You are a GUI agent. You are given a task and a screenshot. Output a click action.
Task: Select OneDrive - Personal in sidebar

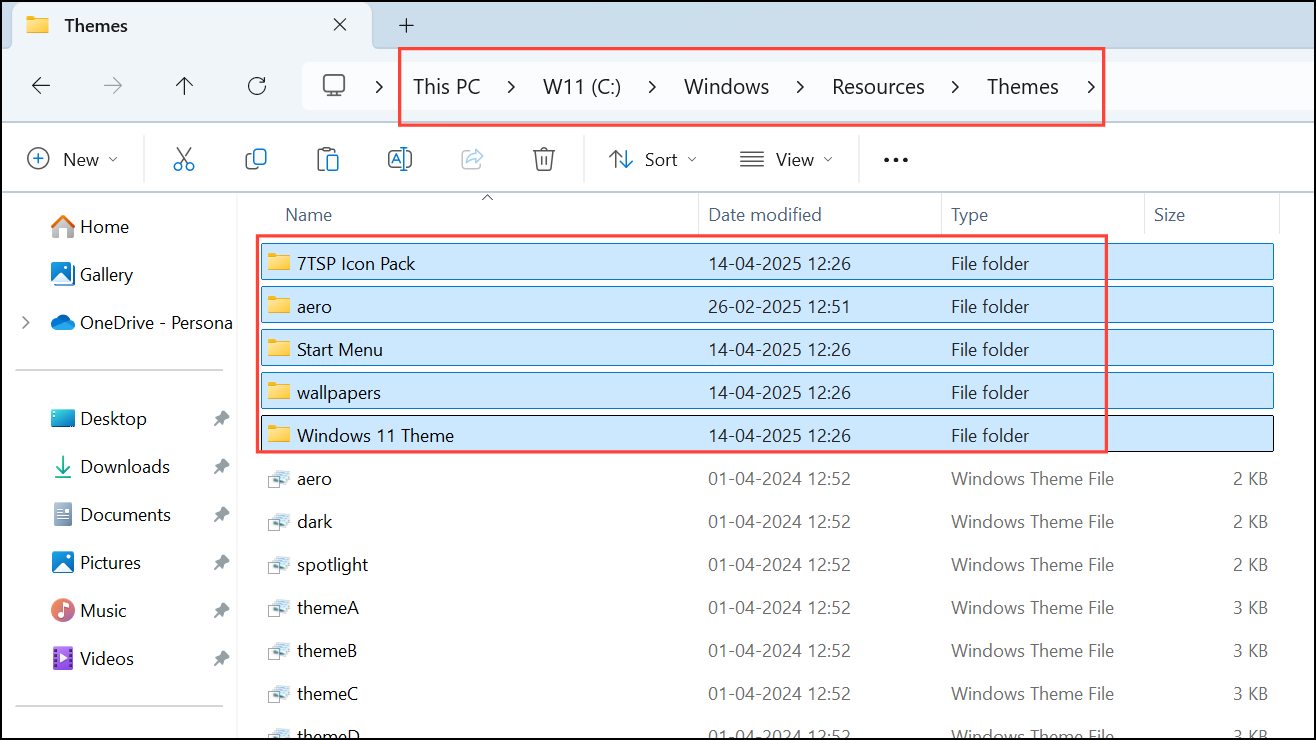point(141,323)
